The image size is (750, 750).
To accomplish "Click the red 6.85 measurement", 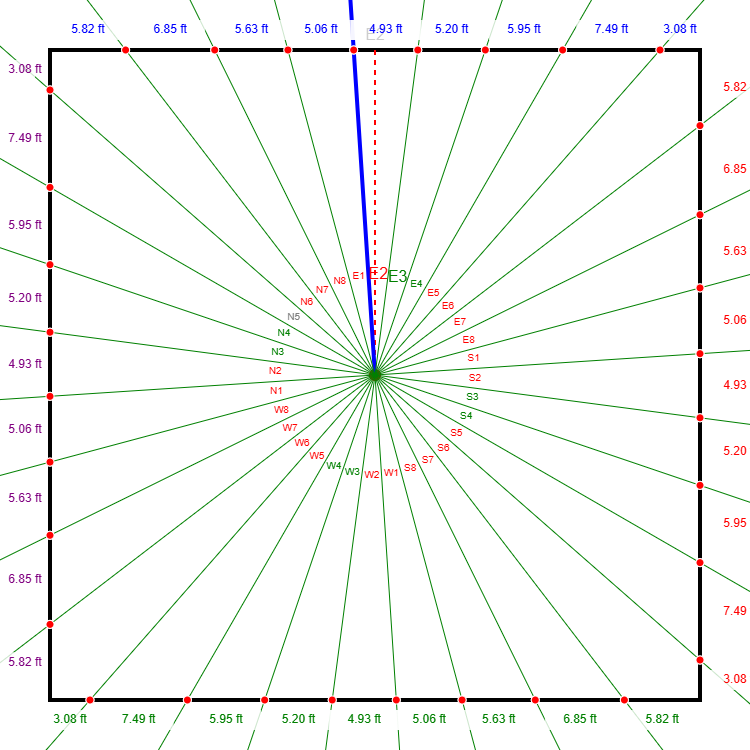I will [x=735, y=169].
